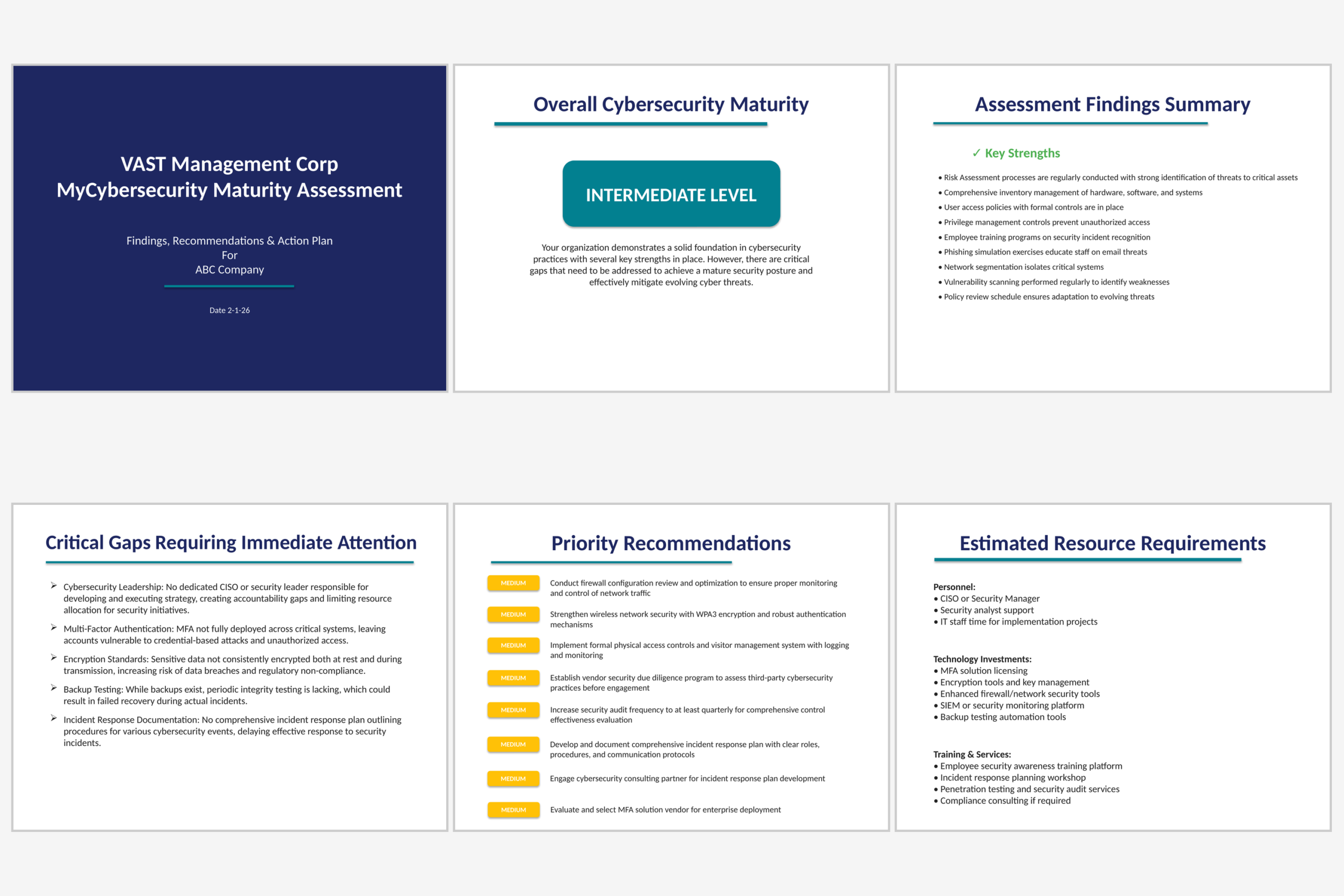
Task: Click the Technology Investments heading
Action: [982, 659]
